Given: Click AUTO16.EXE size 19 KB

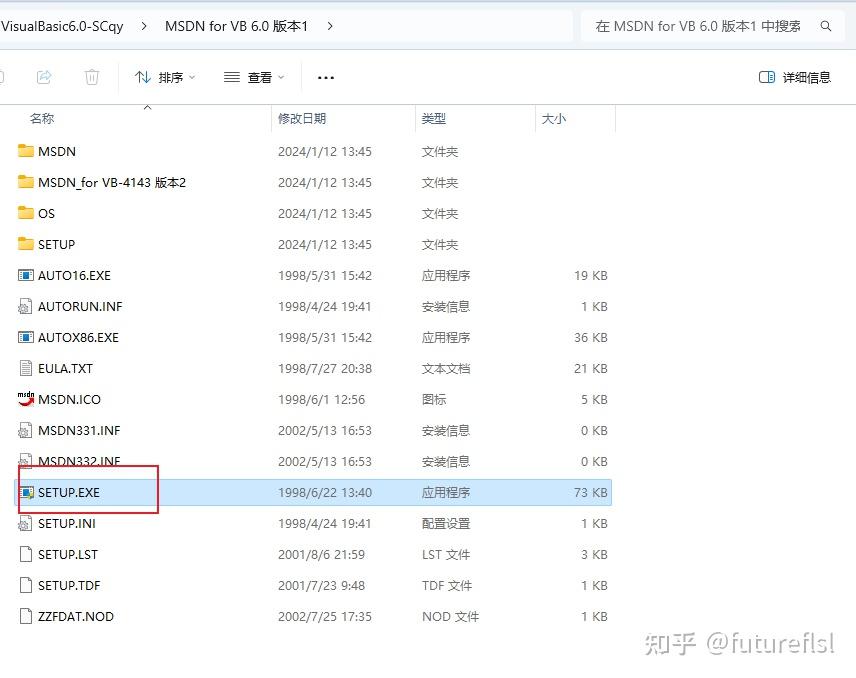Looking at the screenshot, I should [x=591, y=276].
